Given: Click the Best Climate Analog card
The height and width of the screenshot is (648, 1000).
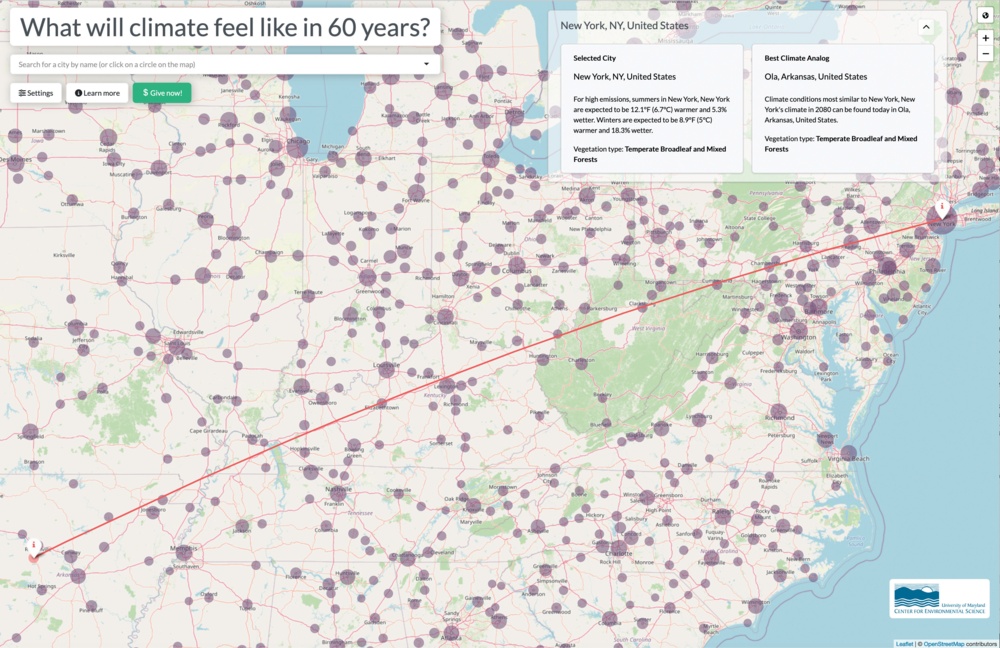Looking at the screenshot, I should click(842, 107).
